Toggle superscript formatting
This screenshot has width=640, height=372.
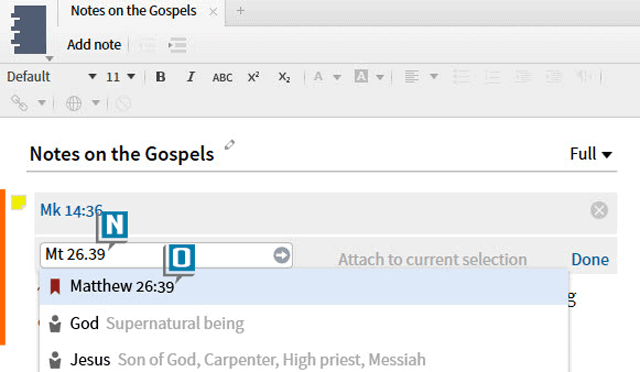tap(253, 77)
